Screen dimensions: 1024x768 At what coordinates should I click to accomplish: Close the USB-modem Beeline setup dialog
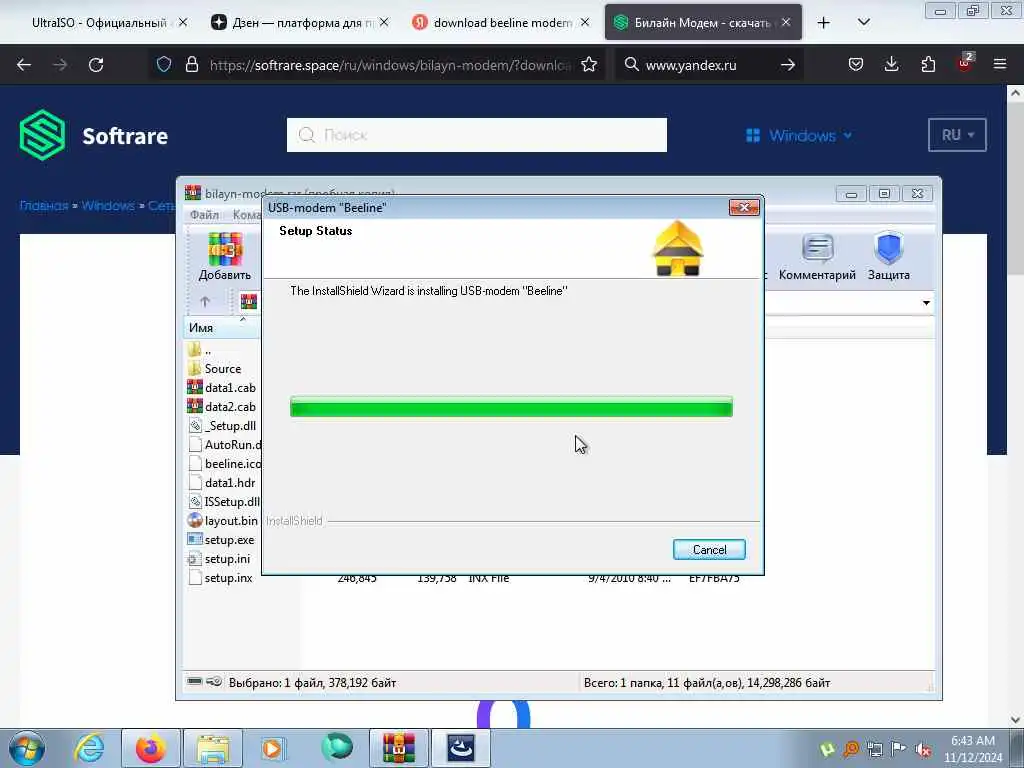744,208
